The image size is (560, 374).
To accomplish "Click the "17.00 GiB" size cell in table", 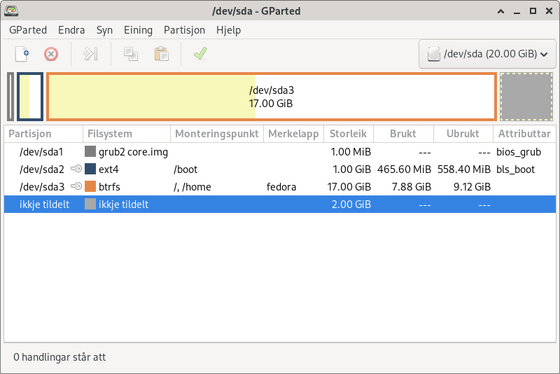I will pyautogui.click(x=349, y=187).
